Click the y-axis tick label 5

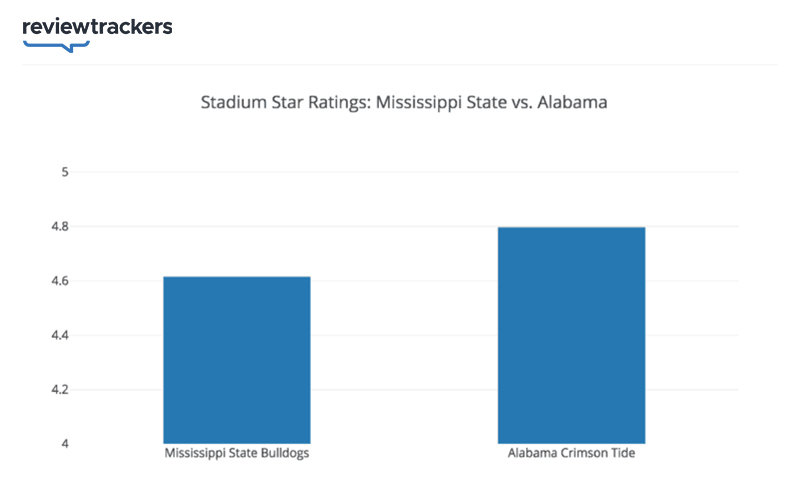pyautogui.click(x=63, y=172)
